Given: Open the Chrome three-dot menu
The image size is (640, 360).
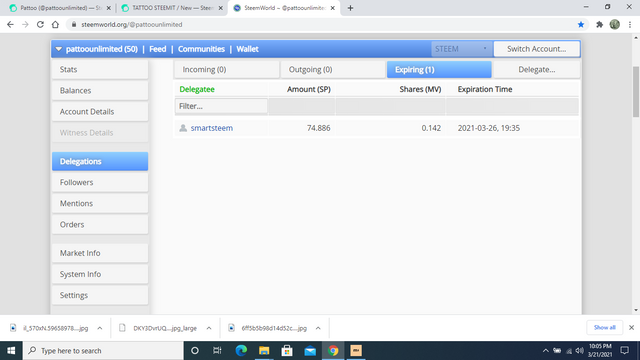Looking at the screenshot, I should click(x=630, y=24).
